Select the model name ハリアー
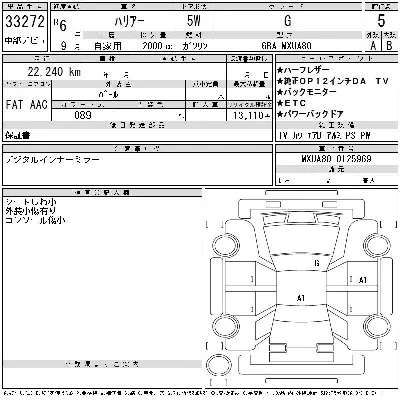The width and height of the screenshot is (400, 400). pos(130,22)
